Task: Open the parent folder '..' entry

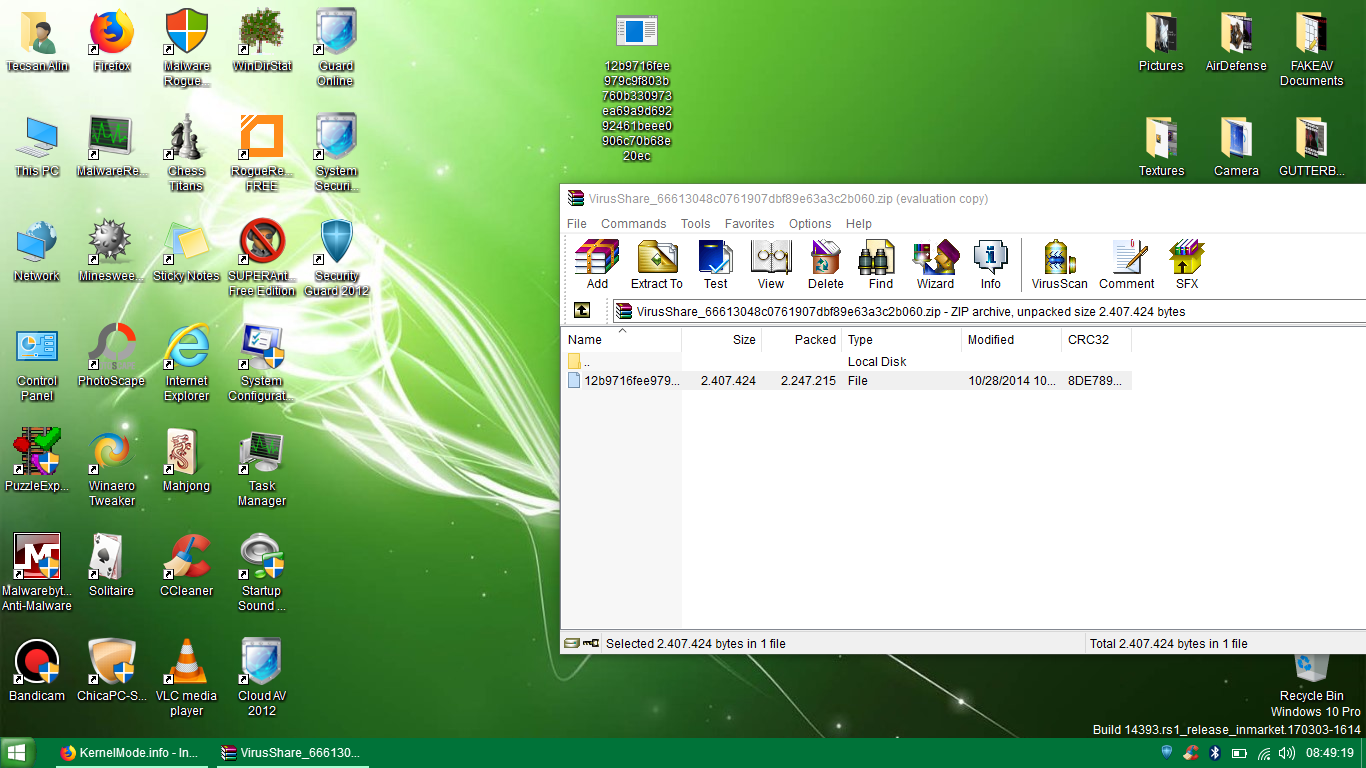Action: (x=586, y=362)
